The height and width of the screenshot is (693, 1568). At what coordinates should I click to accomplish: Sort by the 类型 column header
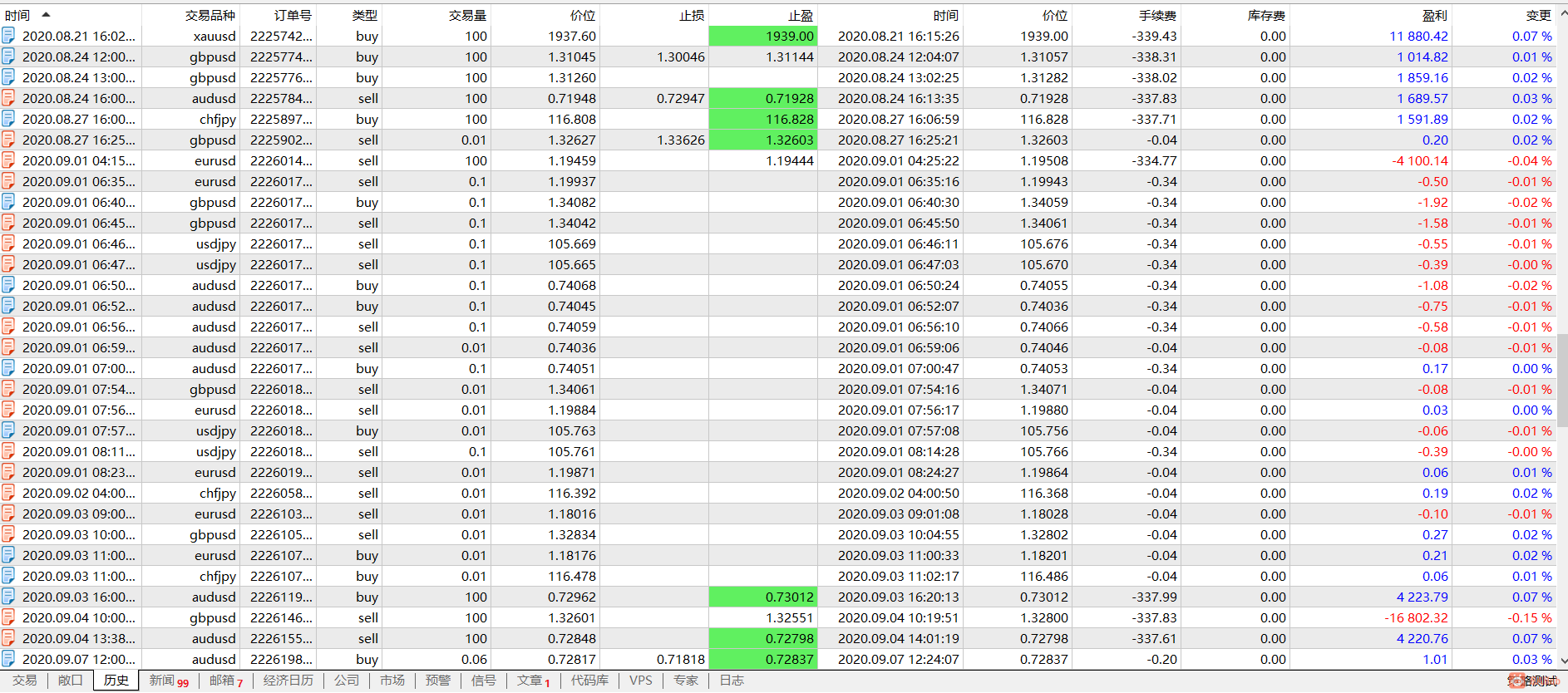tap(365, 15)
